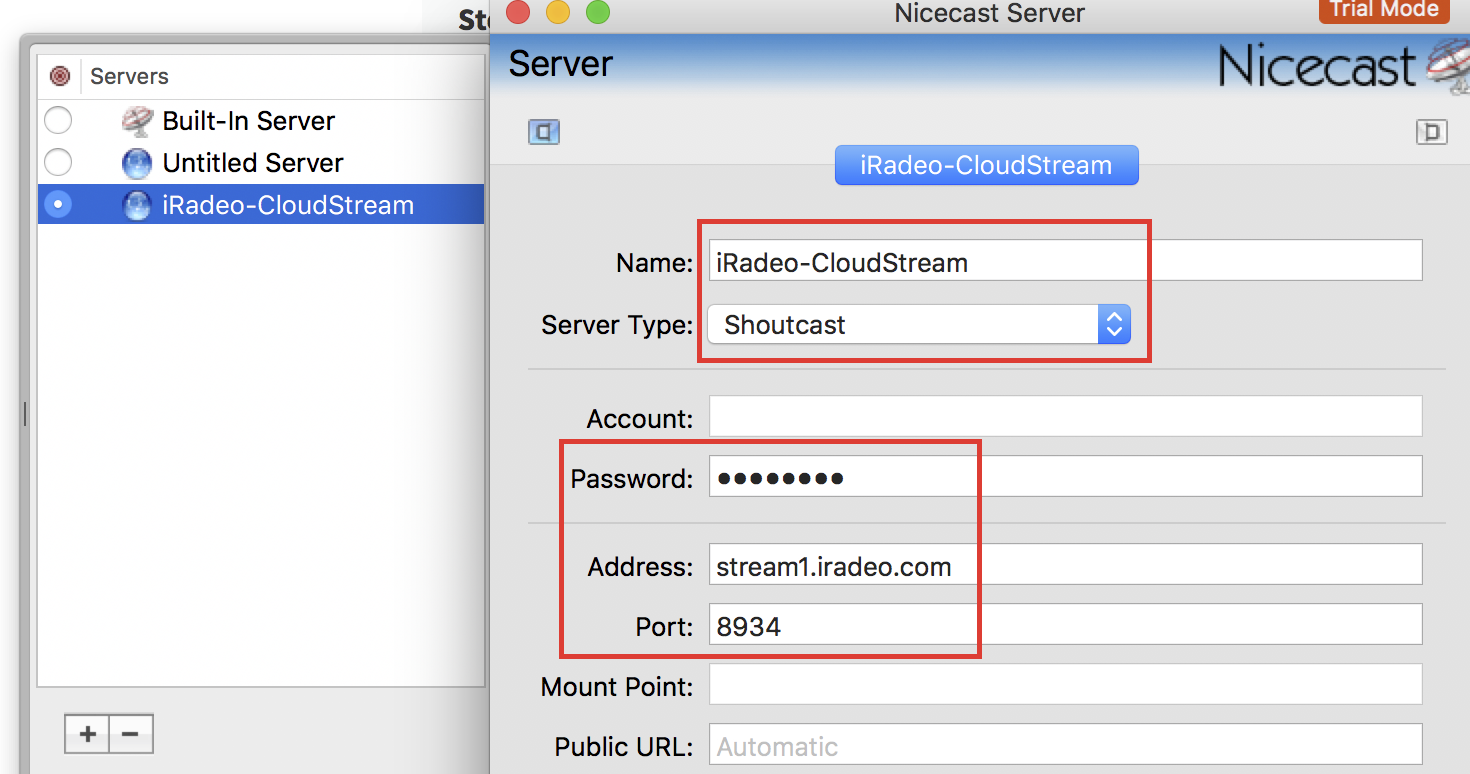Click into the Address field
Viewport: 1470px width, 774px height.
(1066, 565)
